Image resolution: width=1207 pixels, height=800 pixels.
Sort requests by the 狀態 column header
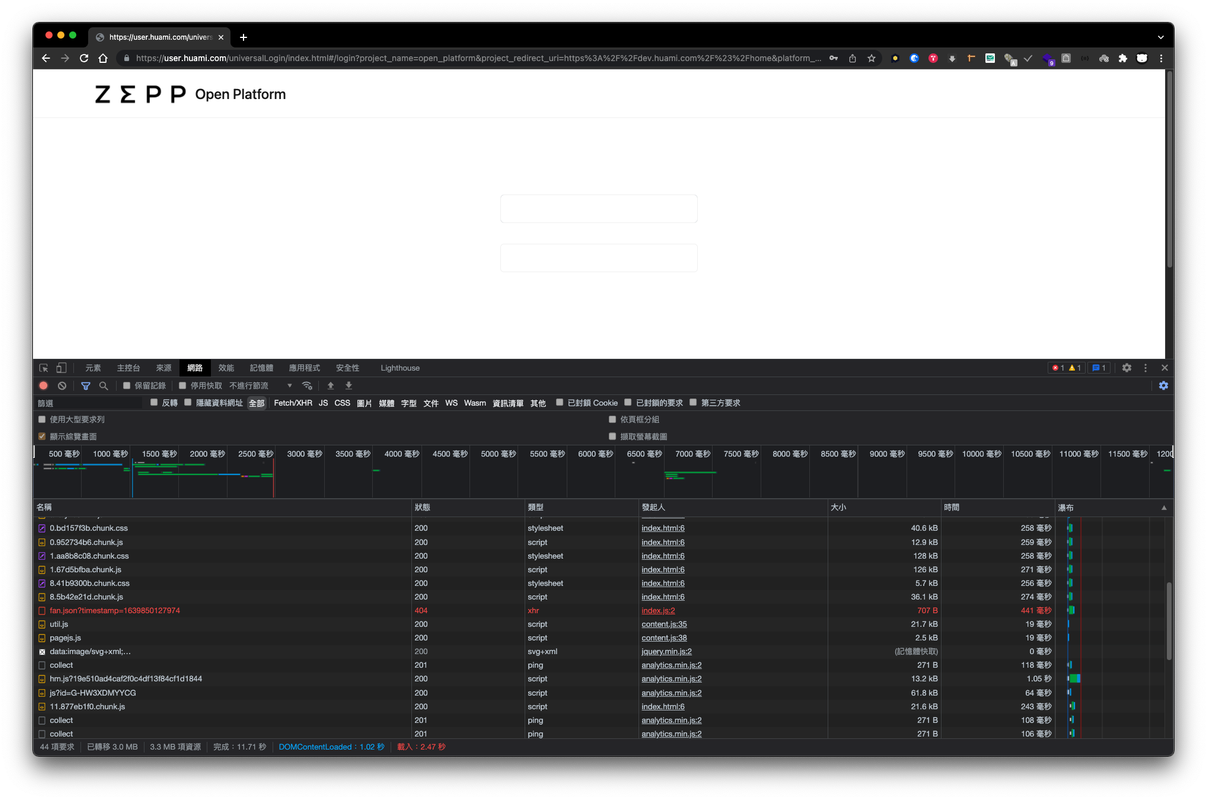point(467,508)
